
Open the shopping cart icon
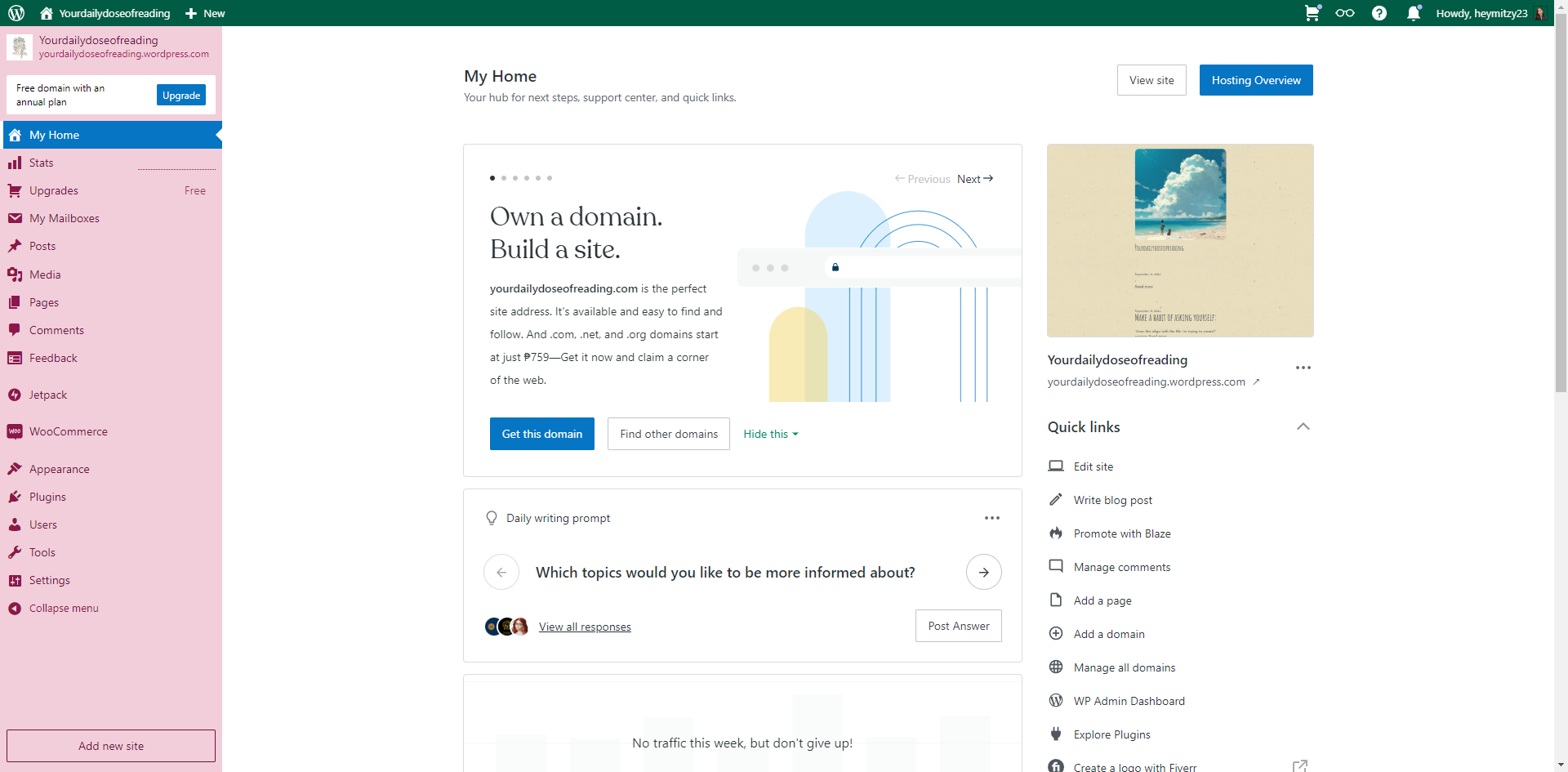(x=1312, y=13)
